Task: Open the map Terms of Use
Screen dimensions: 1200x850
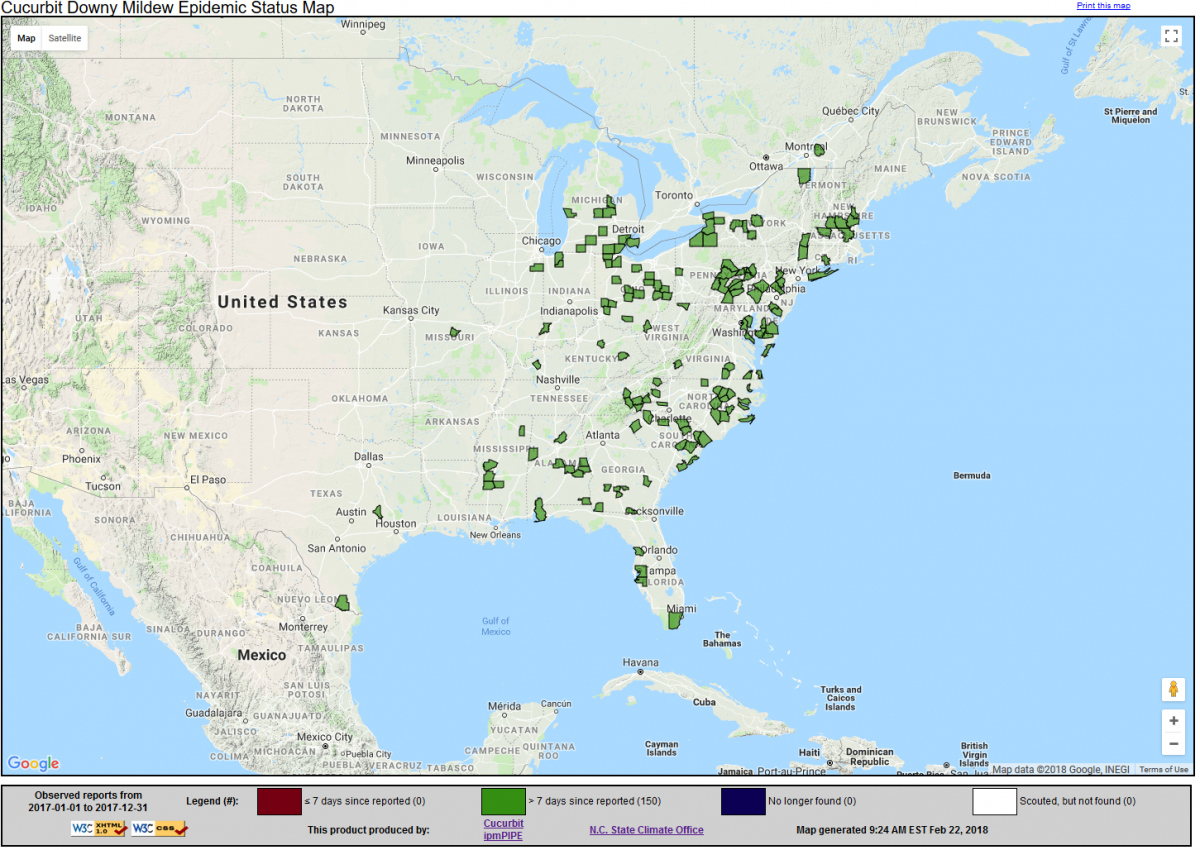Action: [1164, 769]
